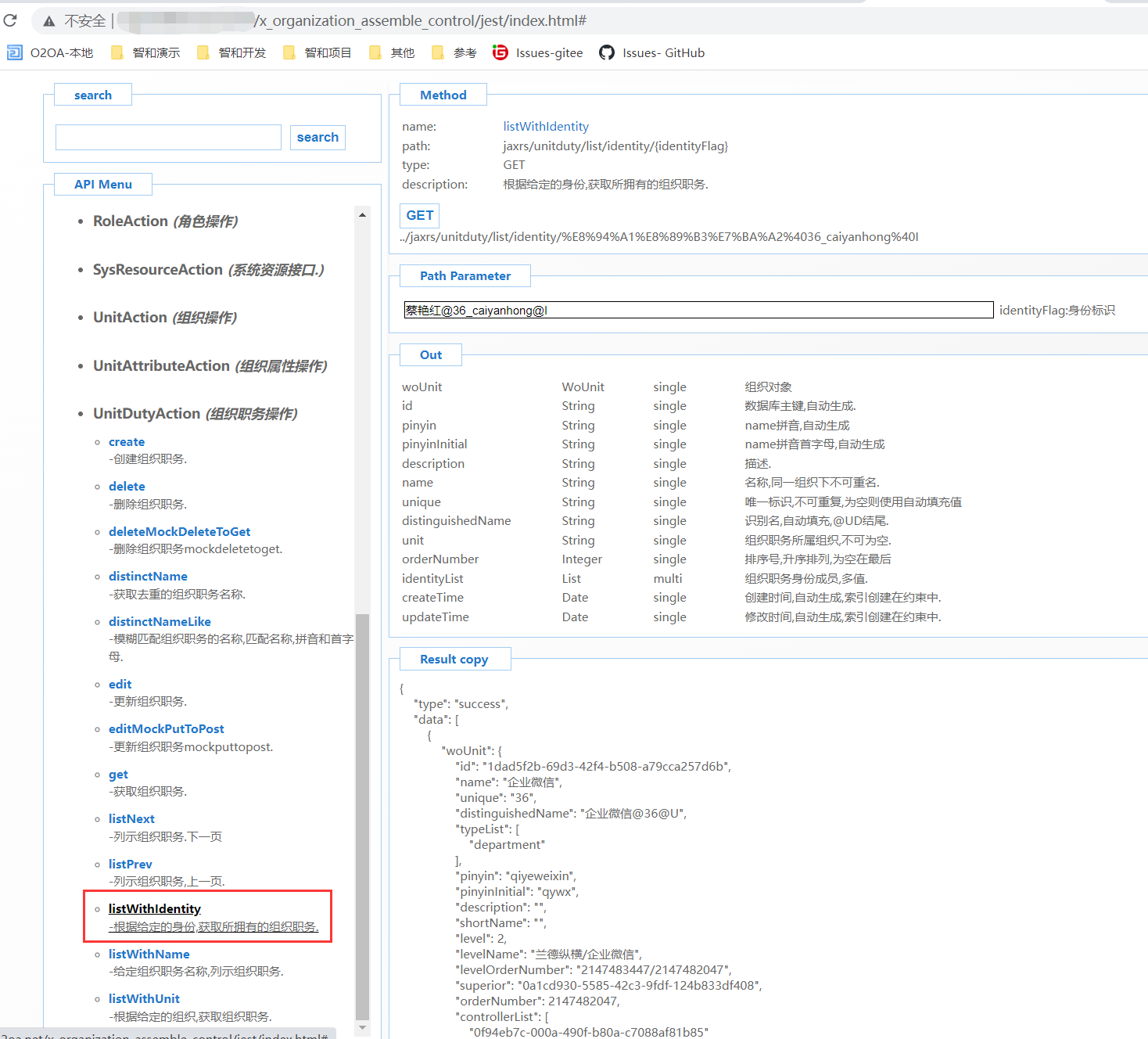Collapse the UnitDutyAction menu section

(195, 414)
